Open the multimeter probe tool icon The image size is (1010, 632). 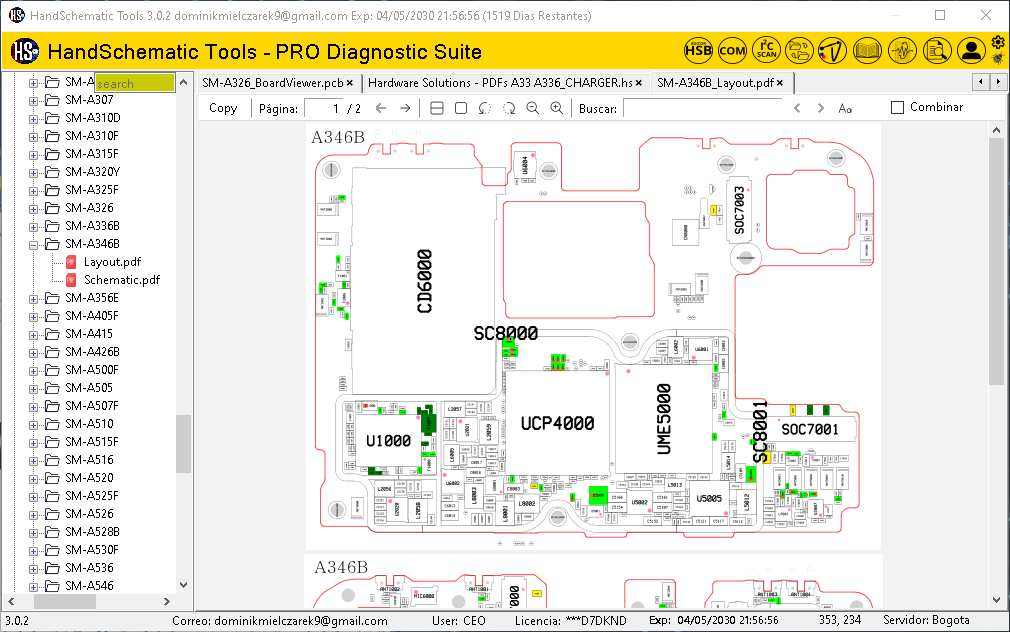pos(832,50)
